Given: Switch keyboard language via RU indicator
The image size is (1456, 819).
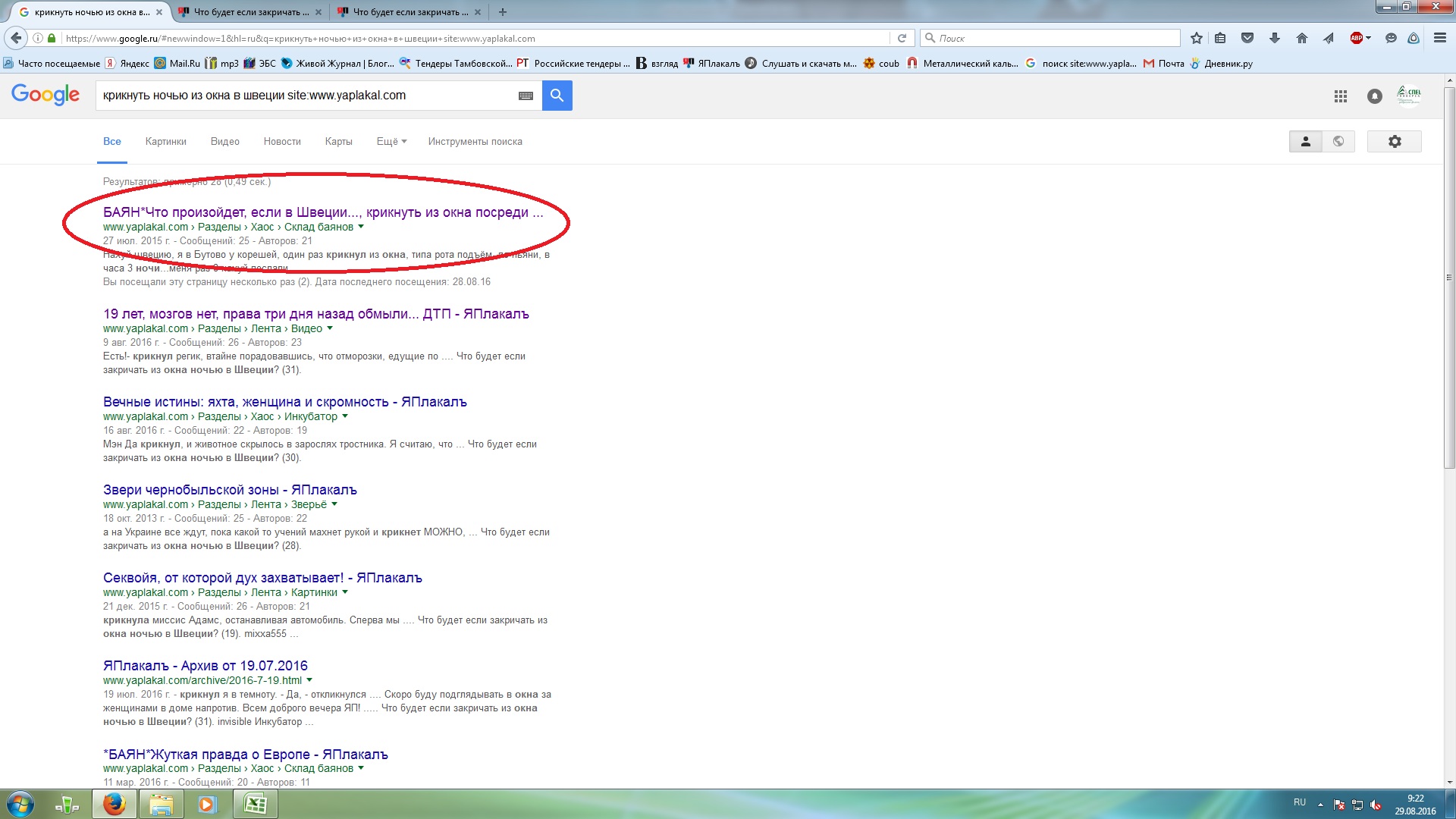Looking at the screenshot, I should click(1300, 802).
